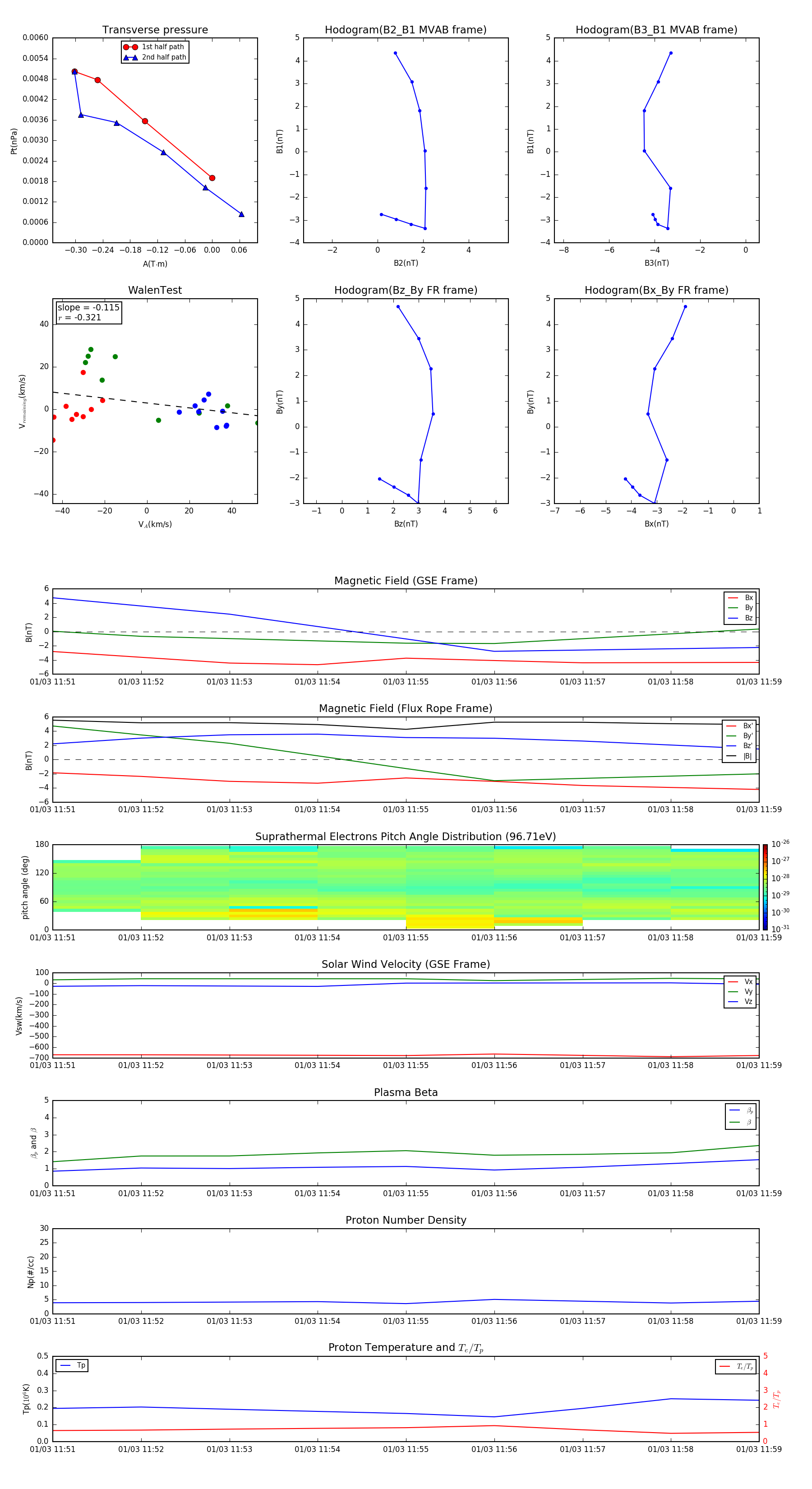Select the '2nd half path' legend entry
The image size is (812, 1489).
tap(154, 57)
